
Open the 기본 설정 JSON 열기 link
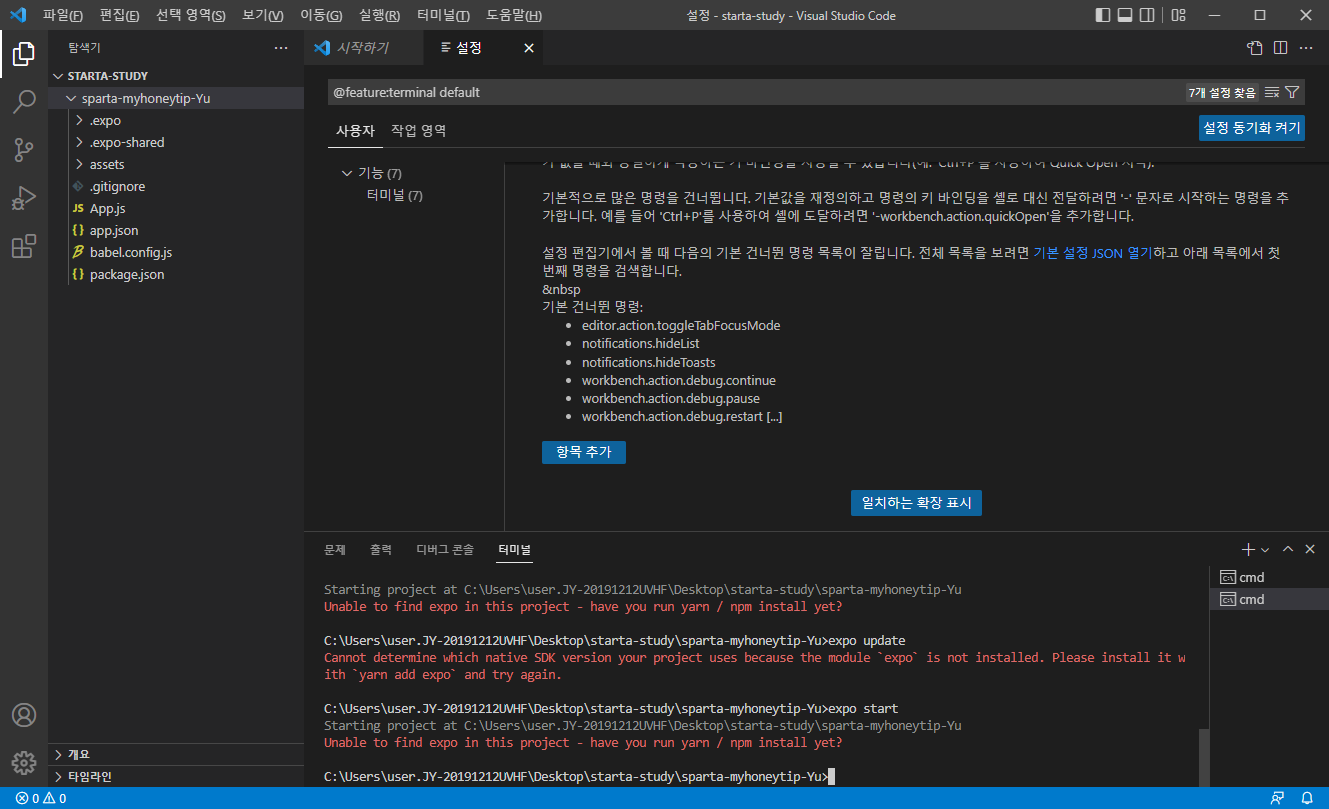coord(1093,253)
